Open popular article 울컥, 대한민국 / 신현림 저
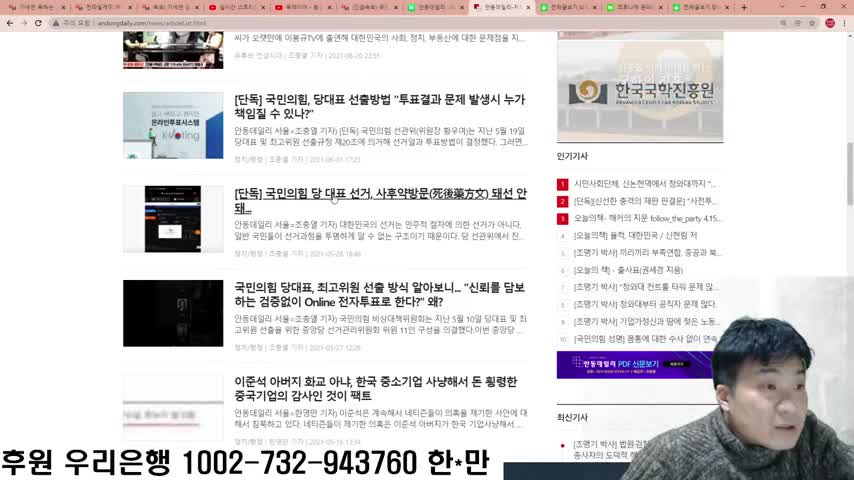 pyautogui.click(x=635, y=236)
